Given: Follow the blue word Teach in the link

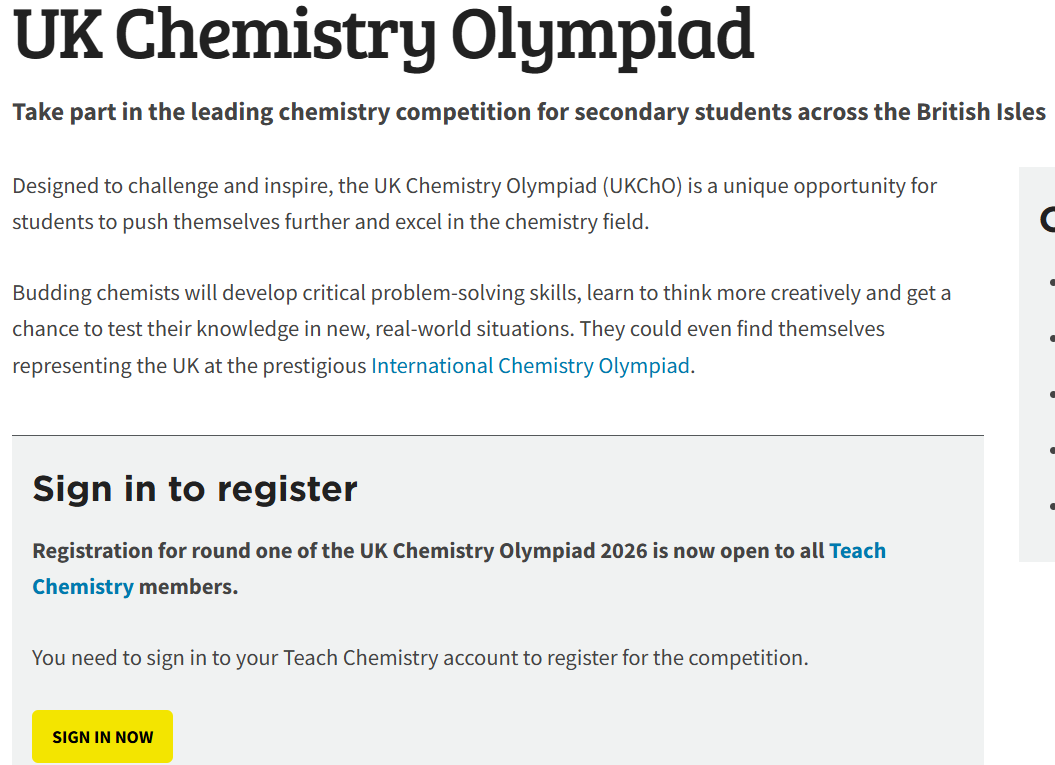Looking at the screenshot, I should pyautogui.click(x=857, y=551).
